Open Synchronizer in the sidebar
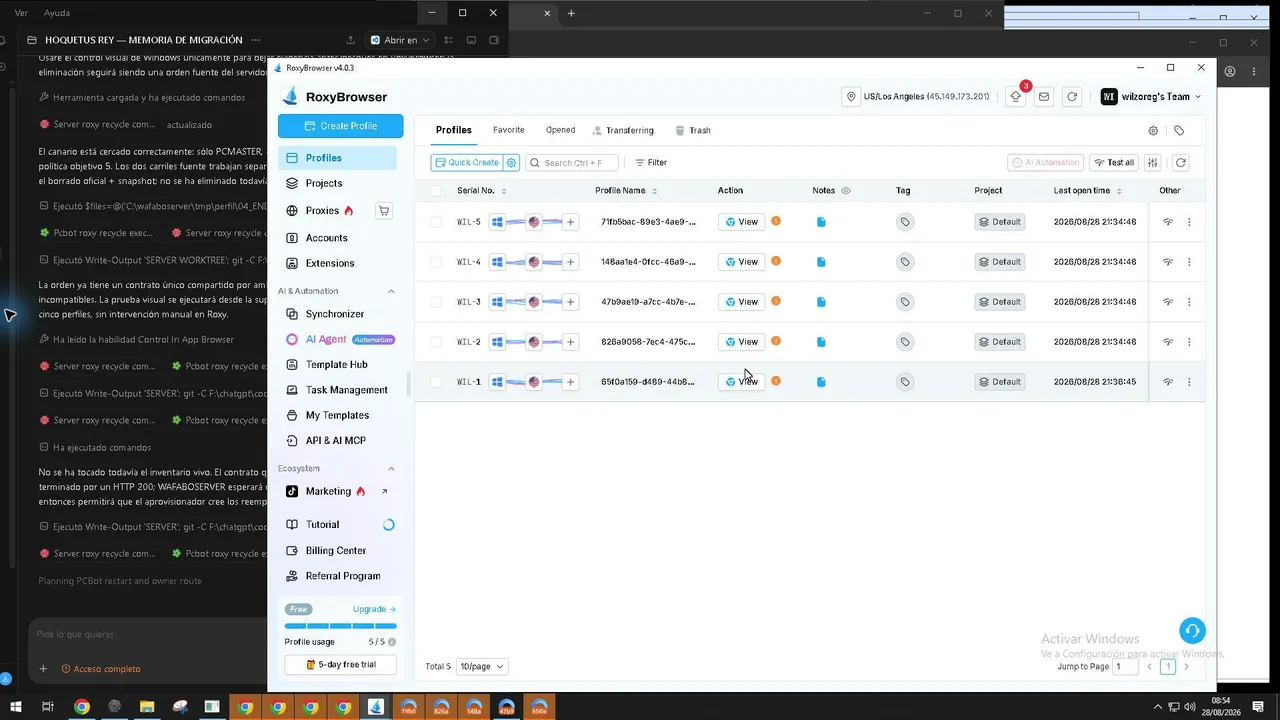The width and height of the screenshot is (1280, 720). pos(337,314)
